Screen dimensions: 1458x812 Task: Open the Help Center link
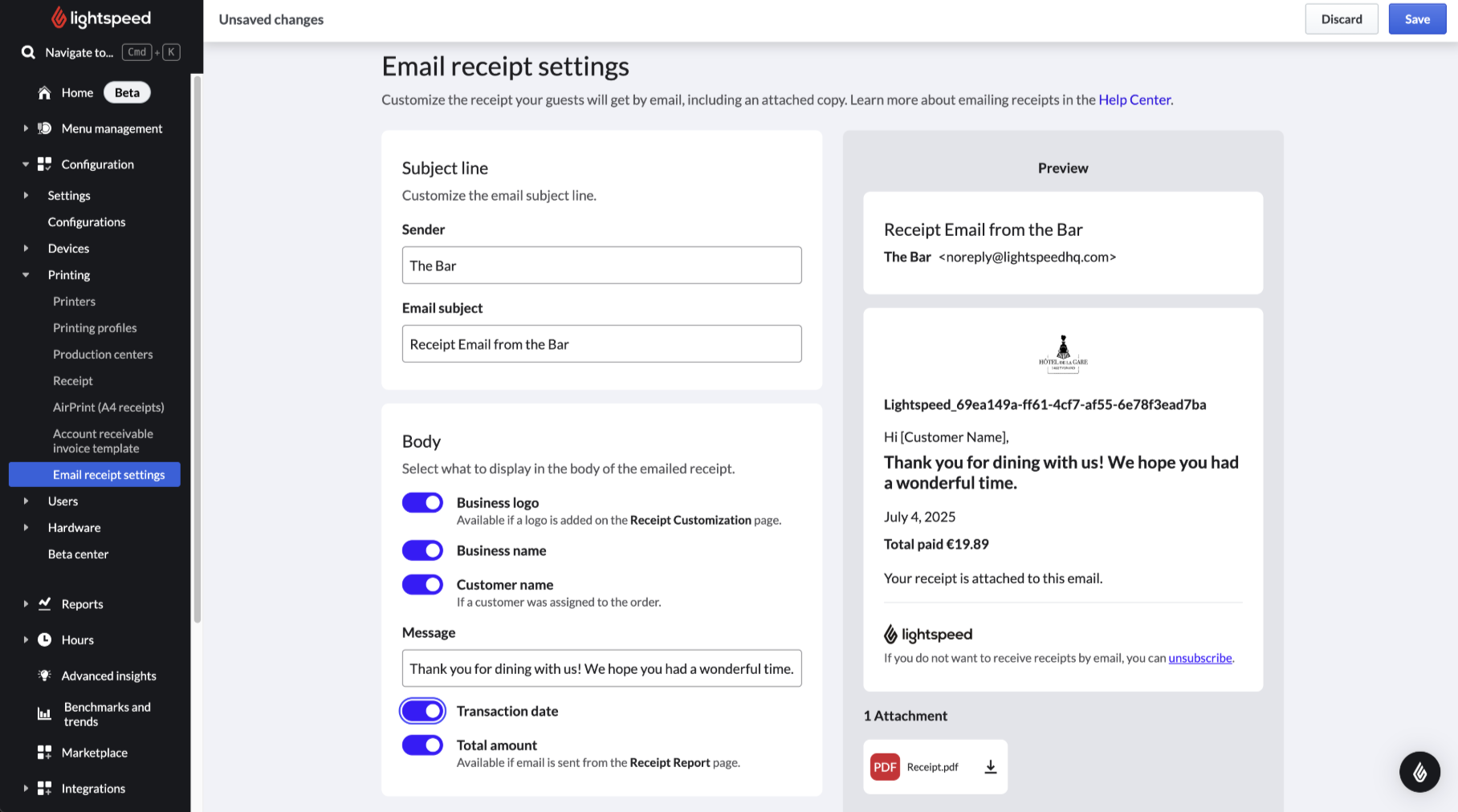tap(1134, 99)
